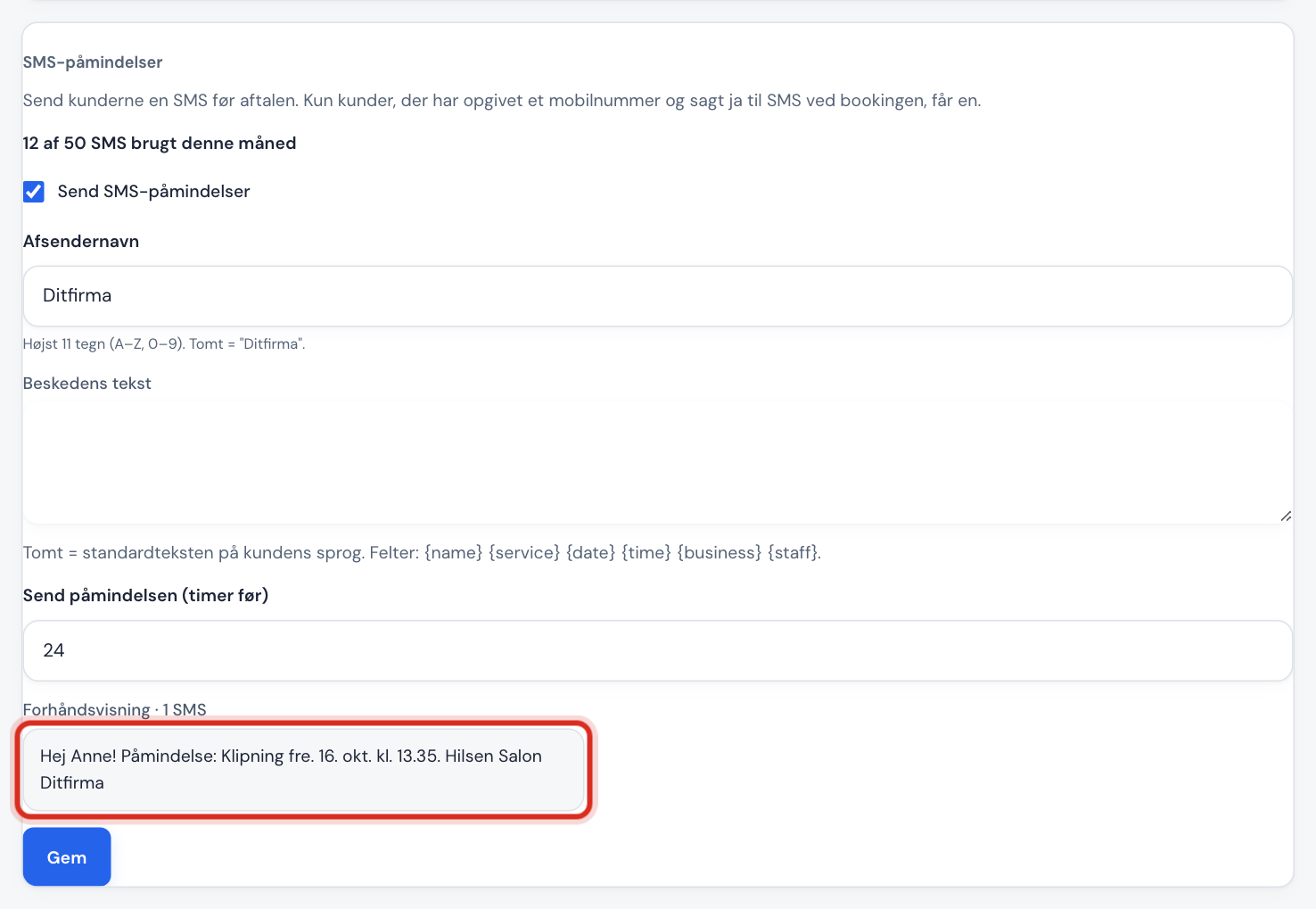Click the SMS-påmindelser section heading

pyautogui.click(x=93, y=62)
